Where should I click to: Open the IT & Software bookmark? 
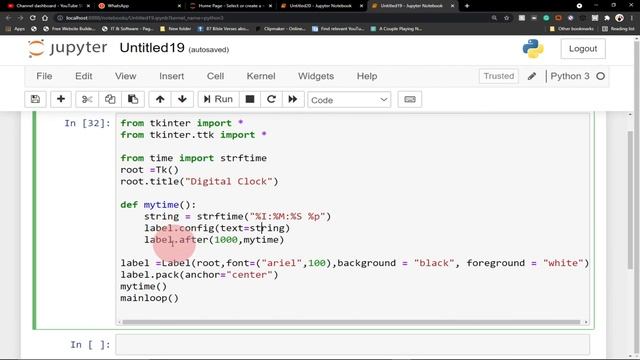click(128, 29)
